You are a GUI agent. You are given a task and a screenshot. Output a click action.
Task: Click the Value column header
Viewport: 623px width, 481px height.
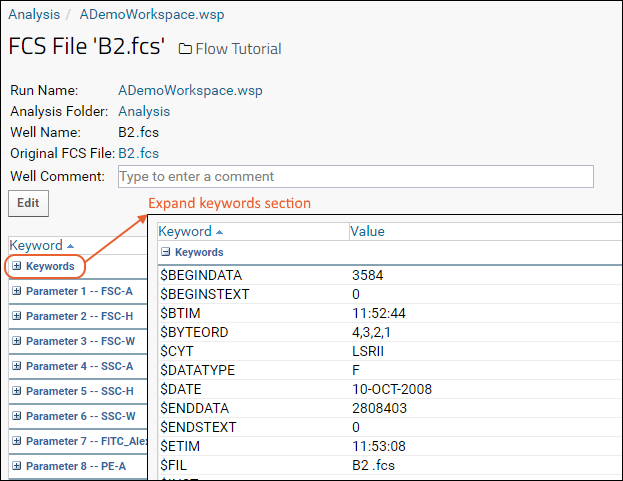pos(367,231)
